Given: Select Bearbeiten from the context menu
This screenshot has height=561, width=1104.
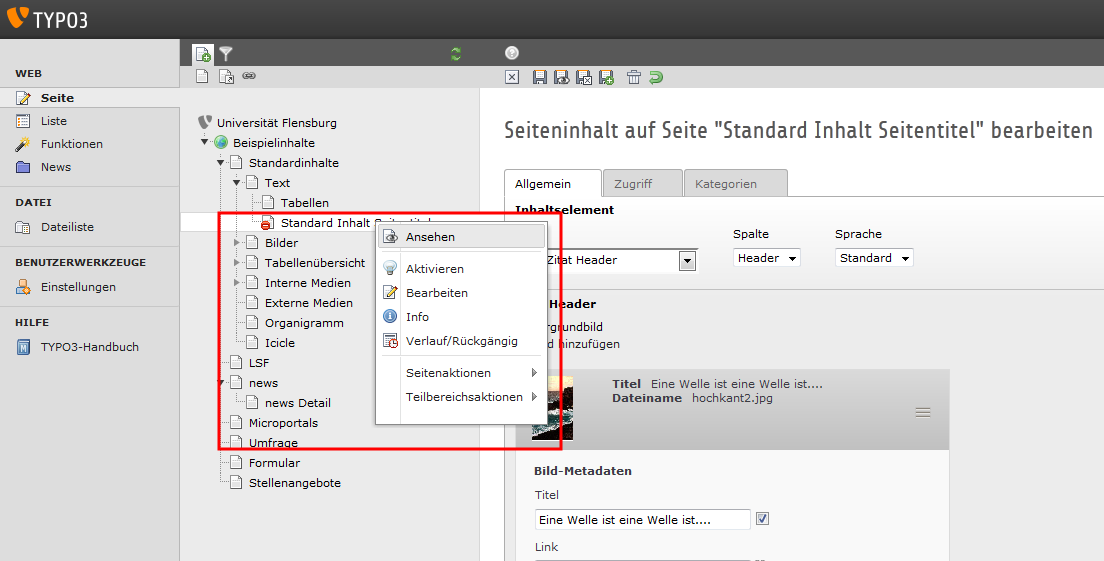Looking at the screenshot, I should (436, 293).
